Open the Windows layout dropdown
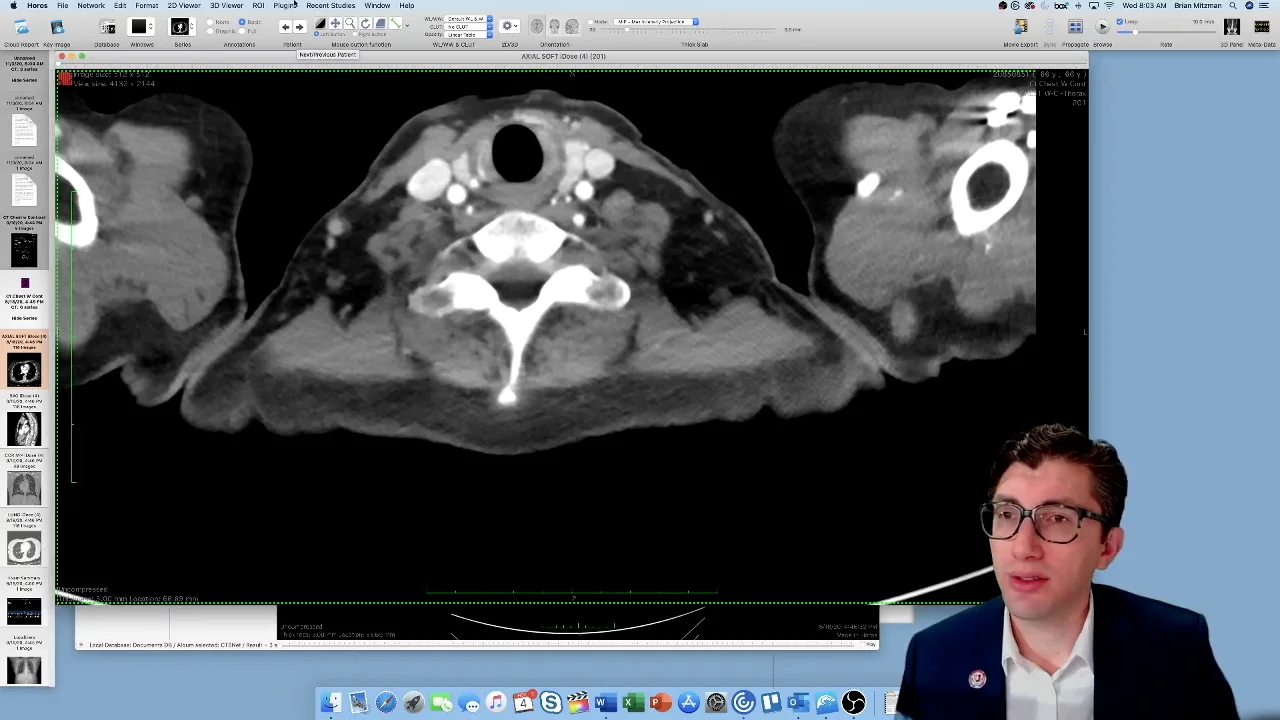1280x720 pixels. click(x=140, y=26)
